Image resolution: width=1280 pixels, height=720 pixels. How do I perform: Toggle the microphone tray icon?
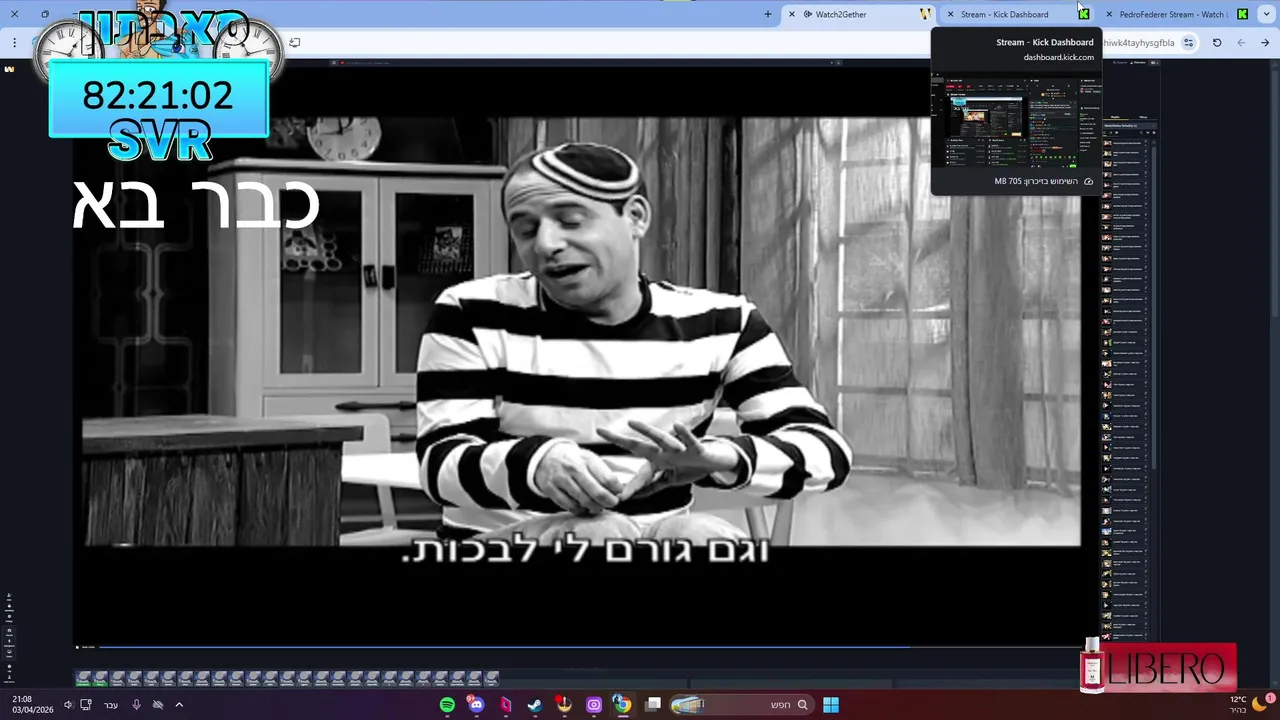click(x=136, y=705)
